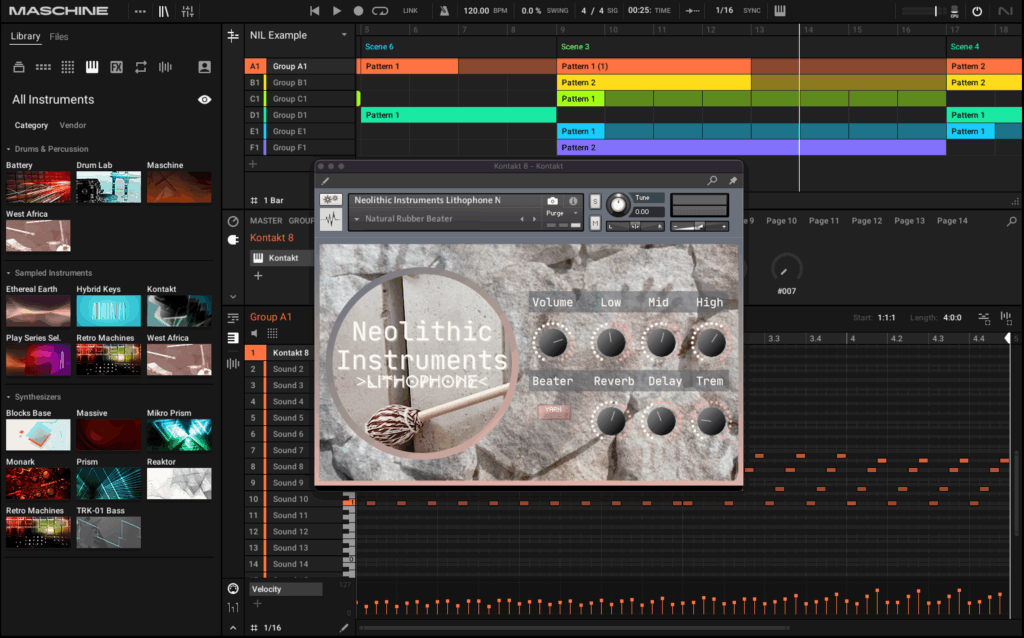
Task: Mute the Kontakt instrument with M button
Action: tap(595, 224)
